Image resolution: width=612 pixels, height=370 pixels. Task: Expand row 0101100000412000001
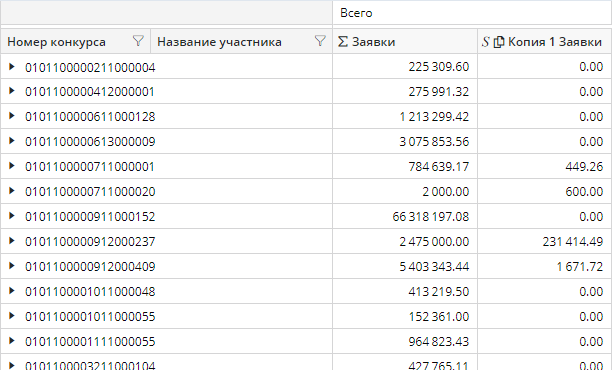pyautogui.click(x=12, y=91)
